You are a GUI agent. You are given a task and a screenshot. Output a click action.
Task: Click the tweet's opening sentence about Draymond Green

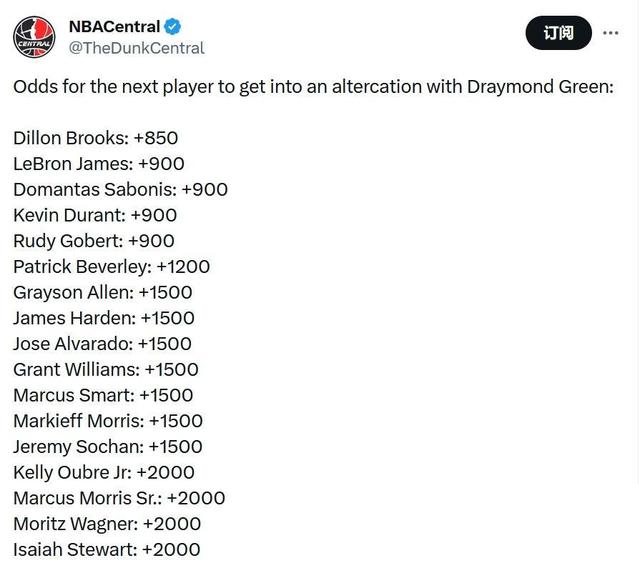312,87
